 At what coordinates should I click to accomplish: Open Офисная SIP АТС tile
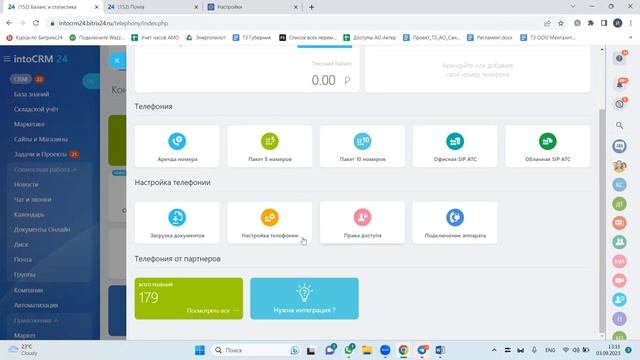click(x=455, y=146)
